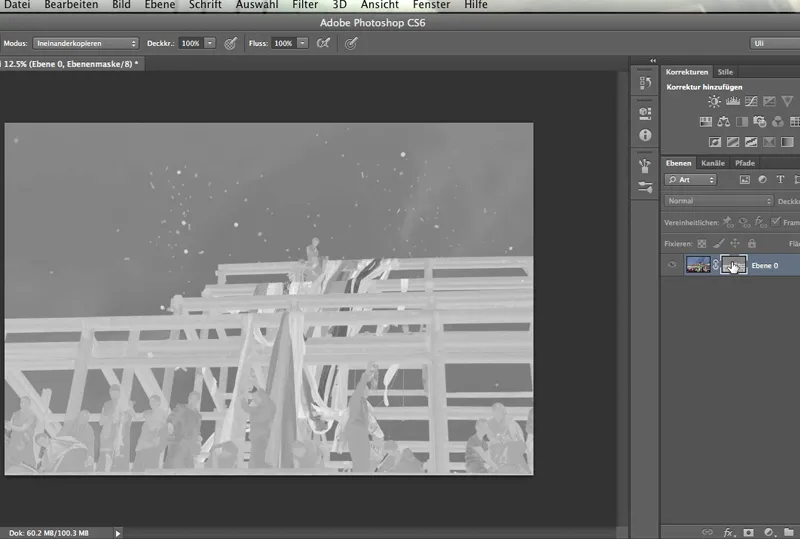Open the Filter menu

(x=305, y=5)
